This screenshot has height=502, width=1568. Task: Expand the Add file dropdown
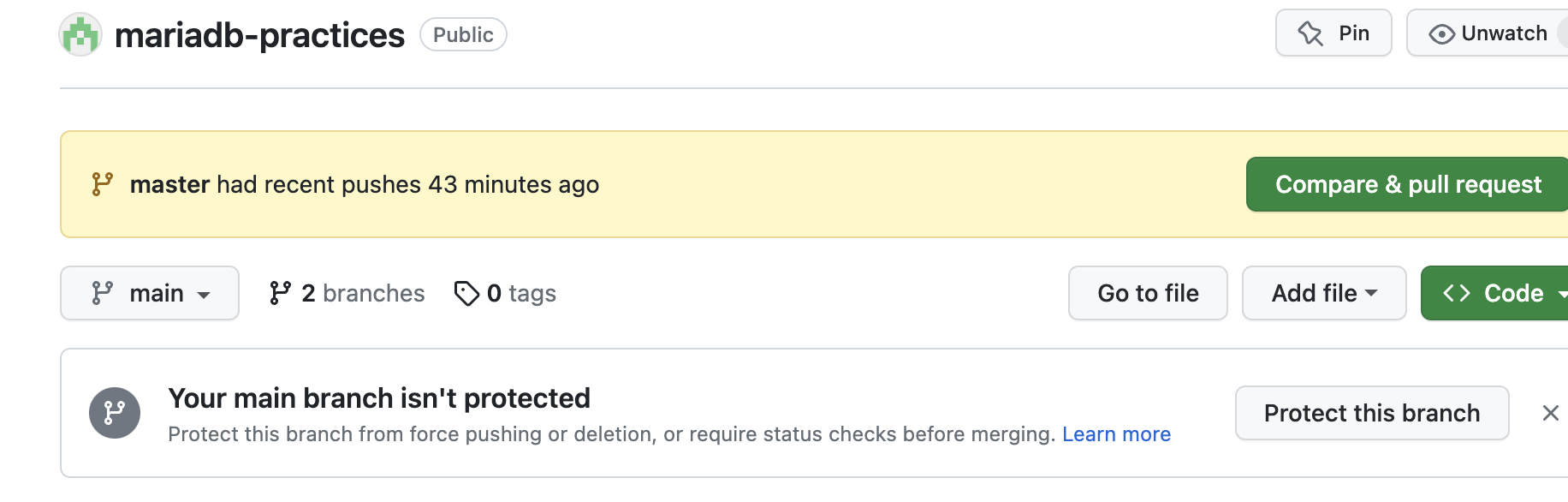point(1323,293)
